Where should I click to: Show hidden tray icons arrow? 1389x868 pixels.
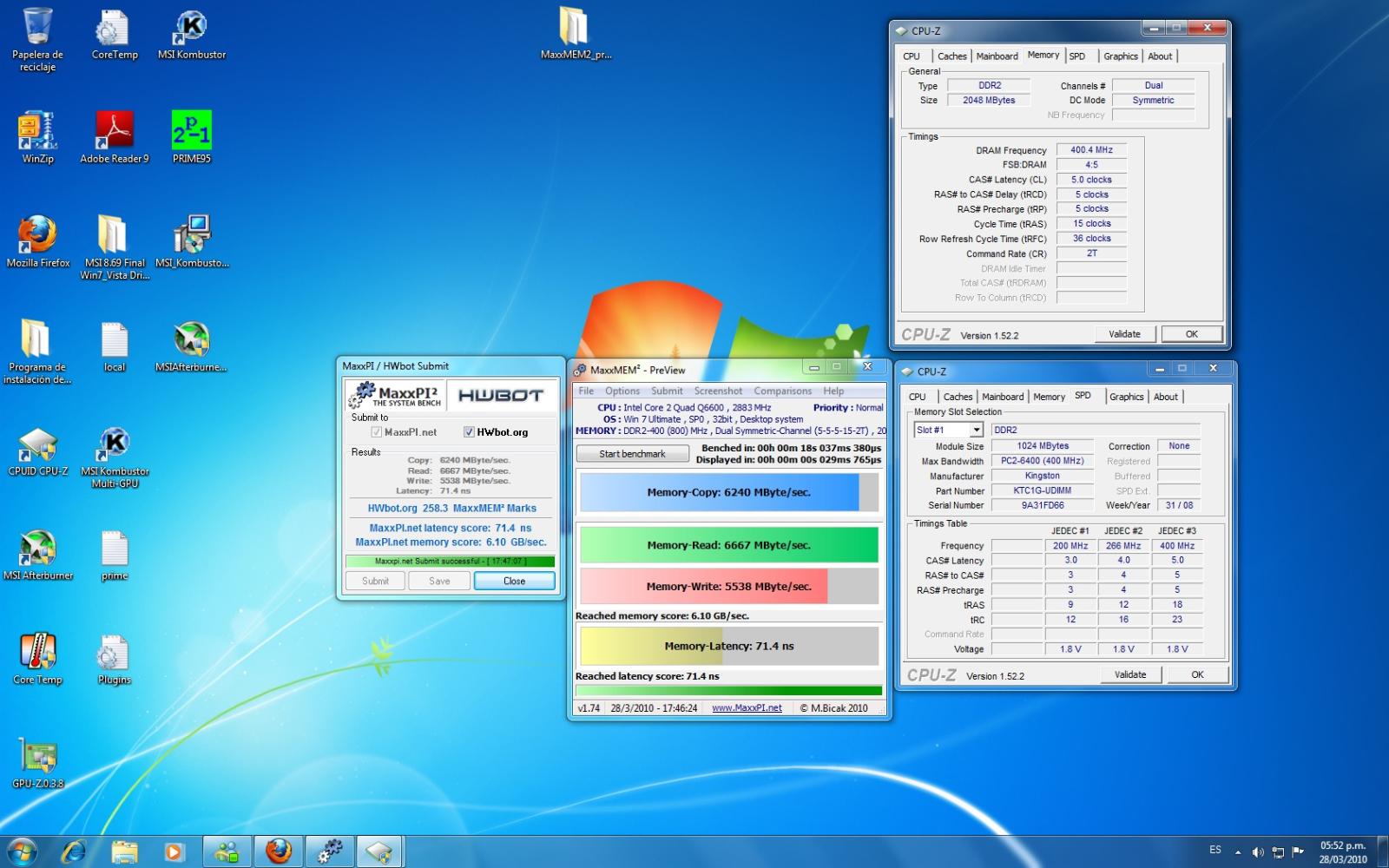click(x=1237, y=852)
